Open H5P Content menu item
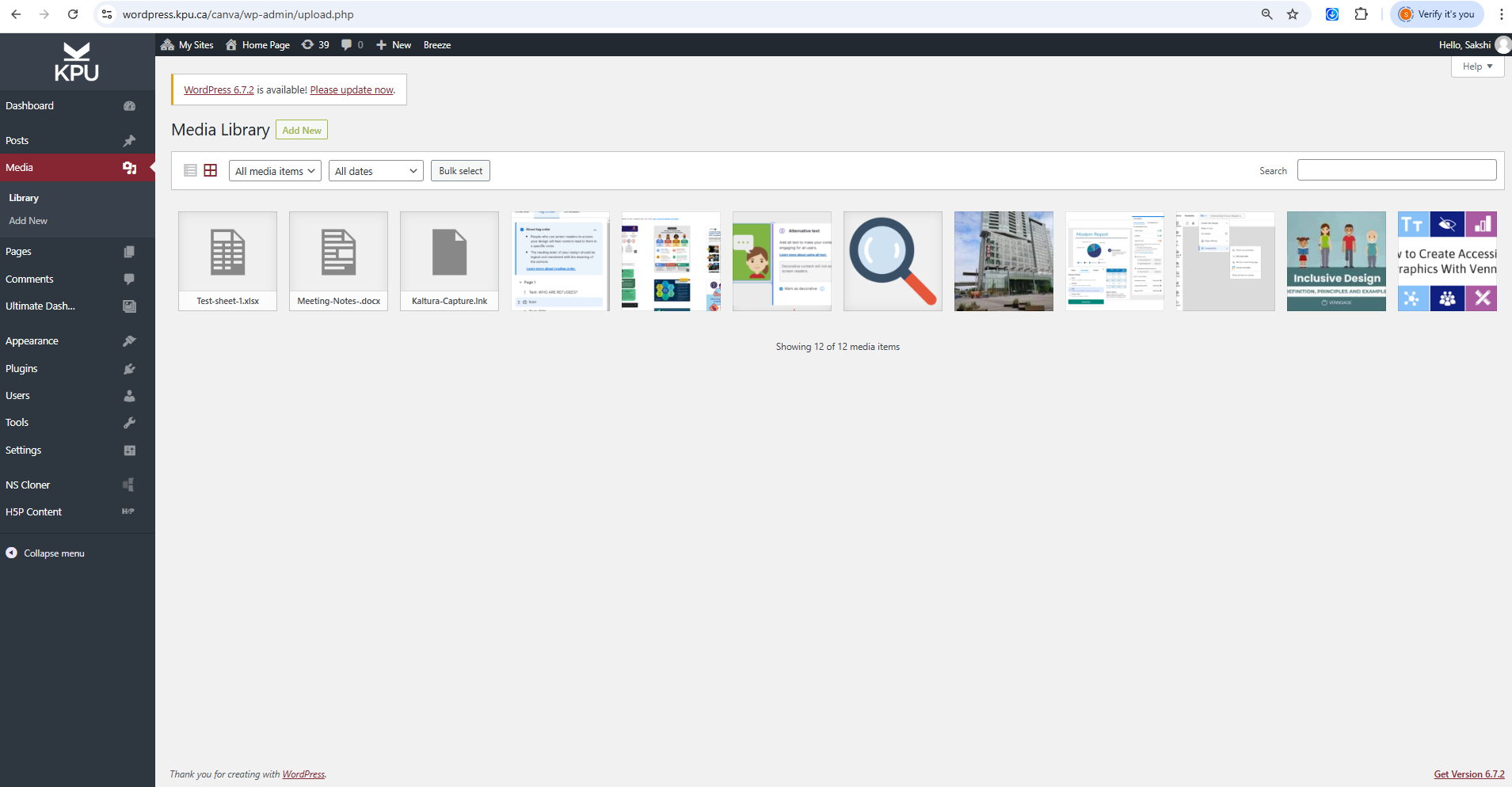 click(x=33, y=512)
